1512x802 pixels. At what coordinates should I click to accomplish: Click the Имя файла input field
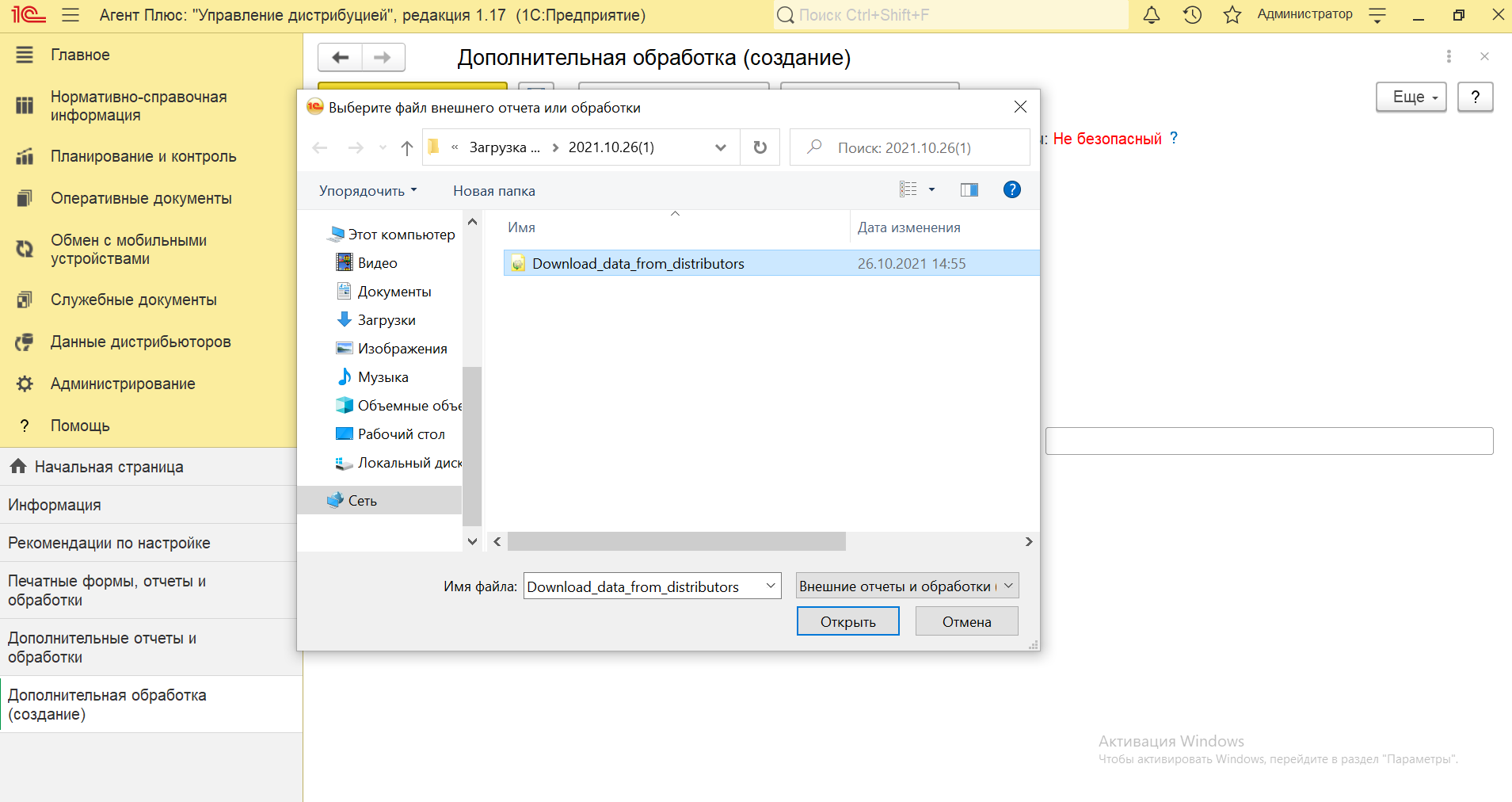643,586
